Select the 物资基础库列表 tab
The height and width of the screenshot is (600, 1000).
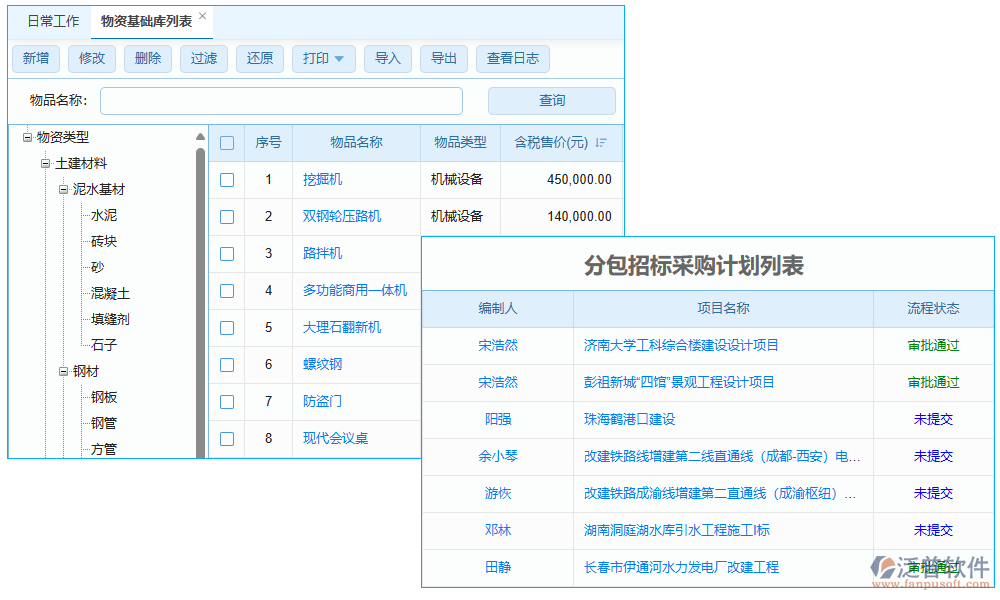[144, 20]
